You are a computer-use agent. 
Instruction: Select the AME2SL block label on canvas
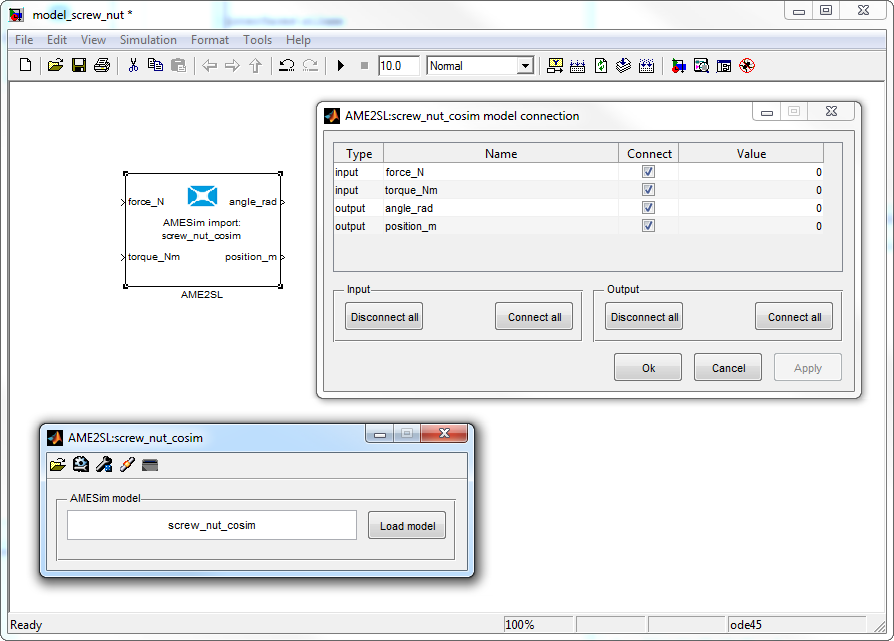[x=202, y=294]
